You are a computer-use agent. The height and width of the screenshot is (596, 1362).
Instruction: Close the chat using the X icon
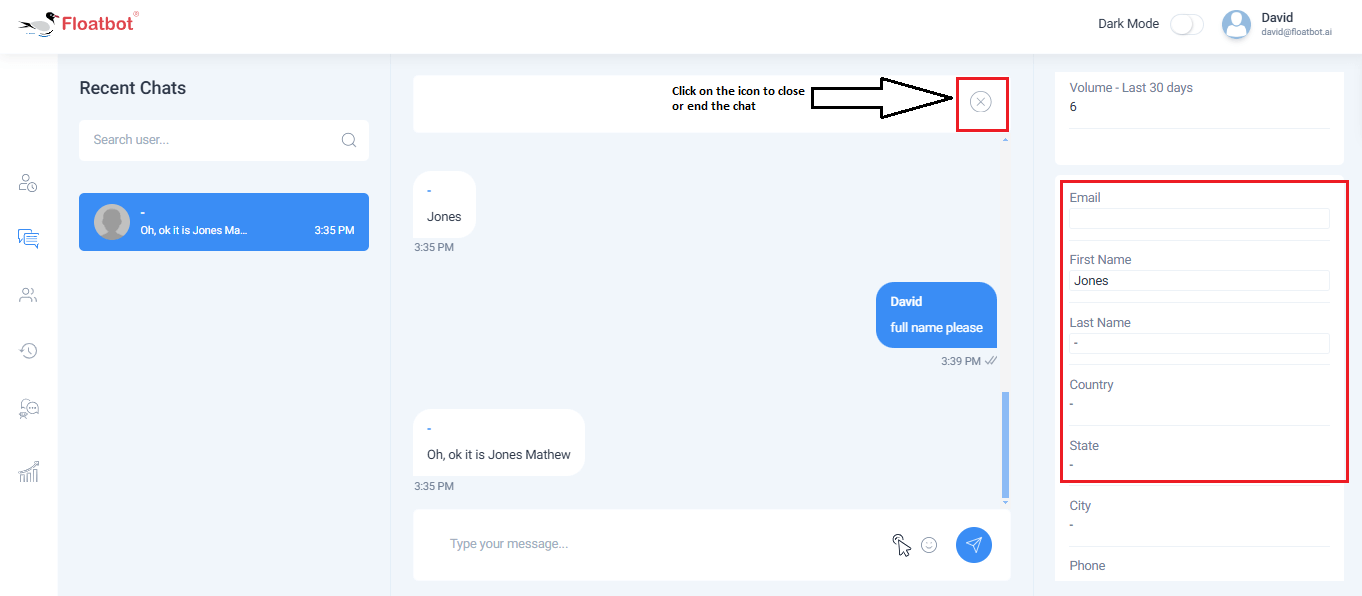(981, 102)
